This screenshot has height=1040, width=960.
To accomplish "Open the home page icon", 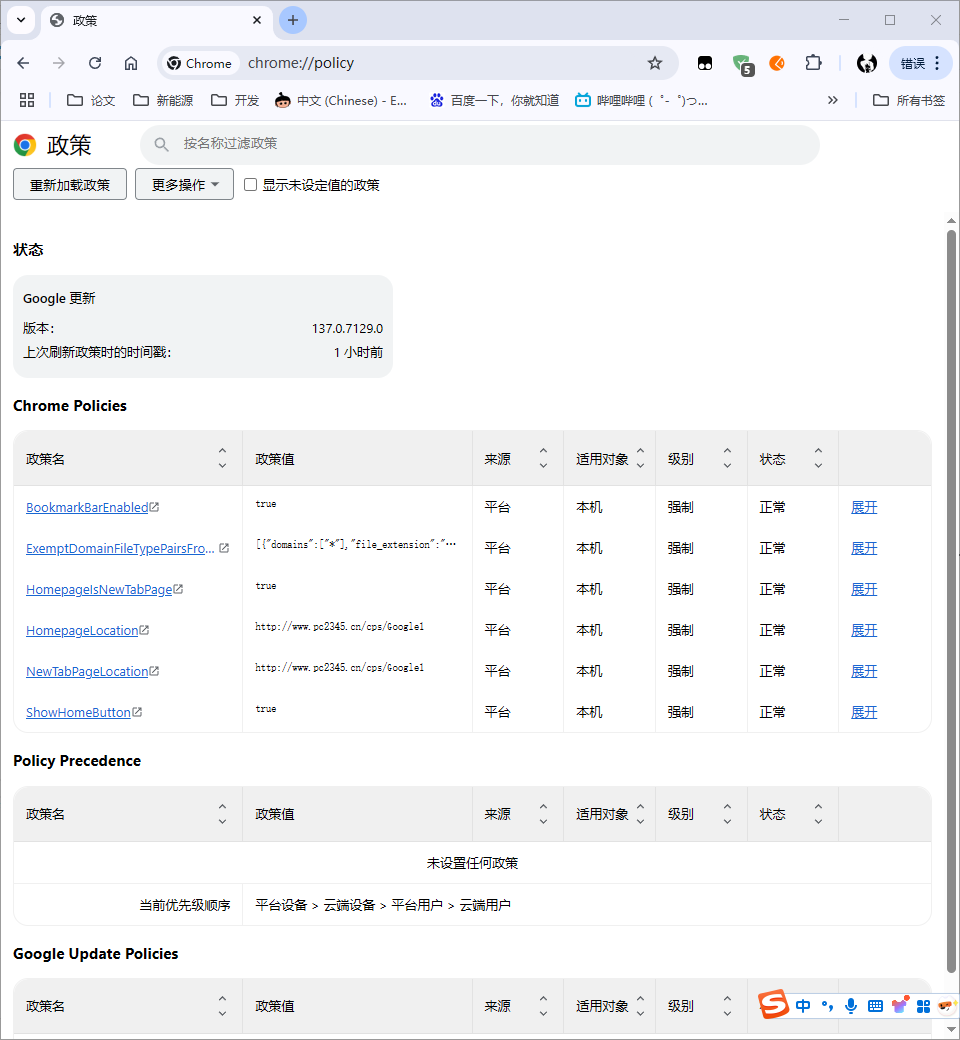I will 131,63.
